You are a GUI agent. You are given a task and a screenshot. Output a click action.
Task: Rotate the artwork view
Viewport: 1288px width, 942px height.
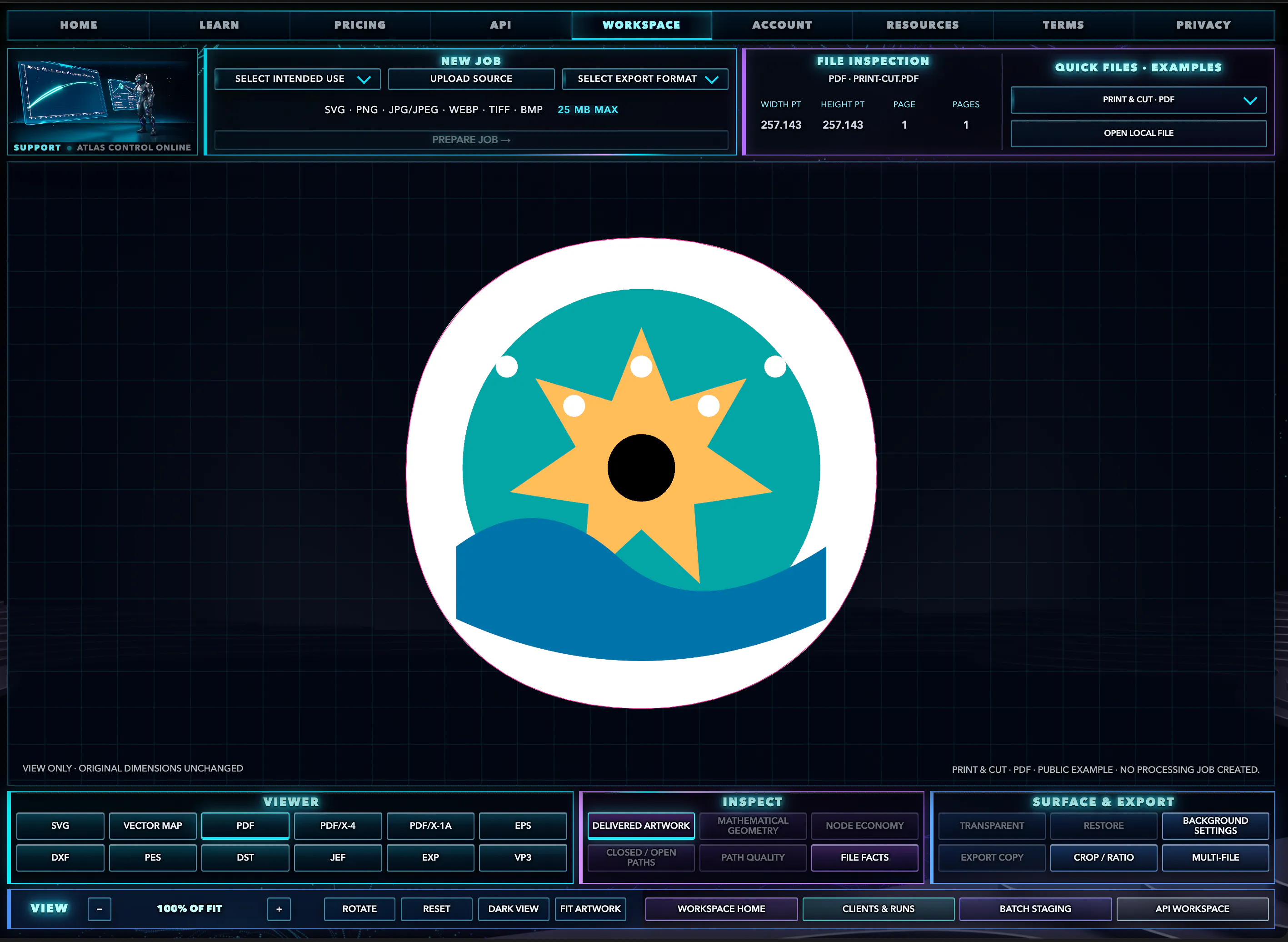click(359, 909)
